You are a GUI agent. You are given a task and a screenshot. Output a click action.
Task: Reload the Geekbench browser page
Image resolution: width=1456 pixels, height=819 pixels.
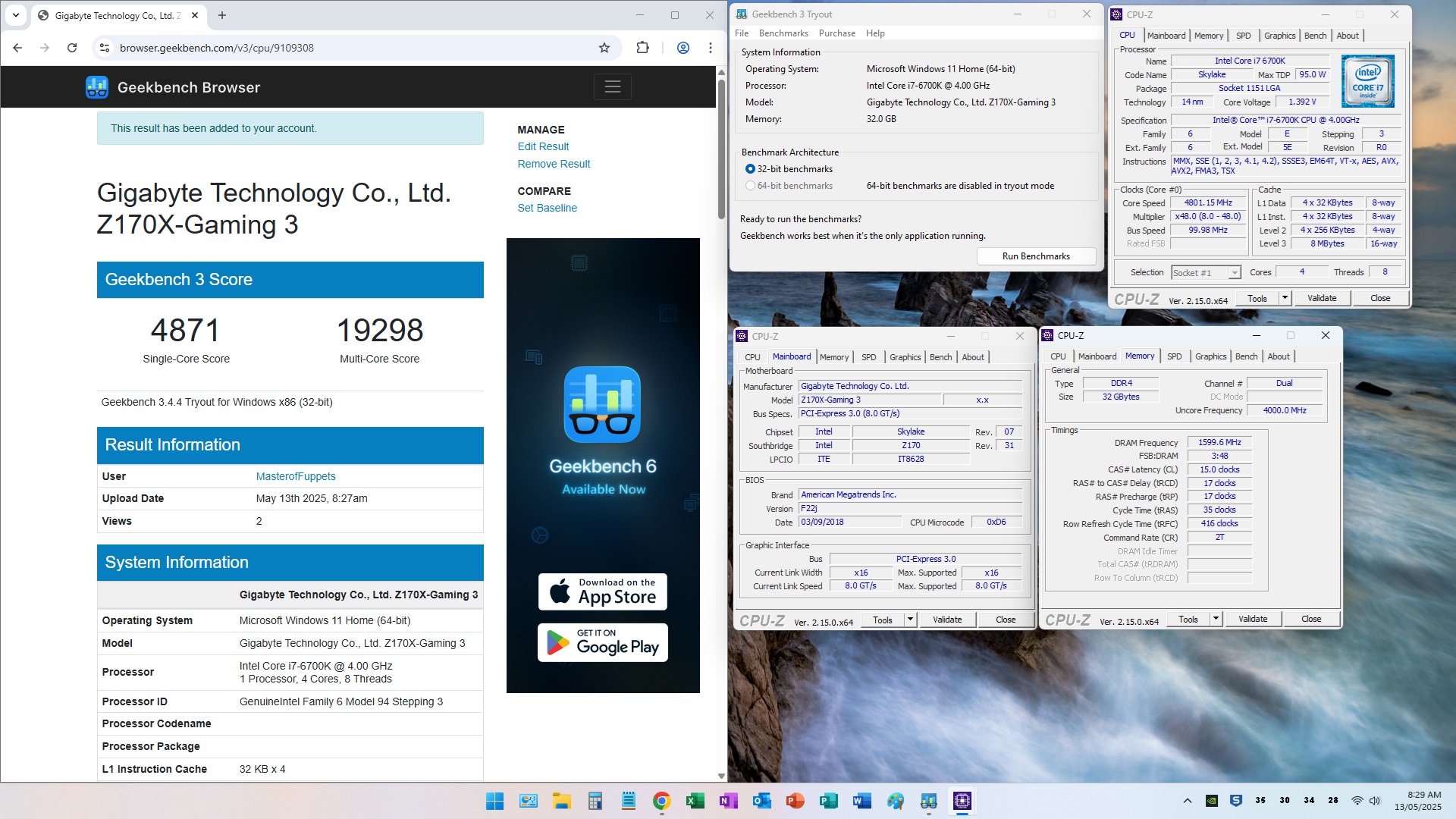pos(72,48)
